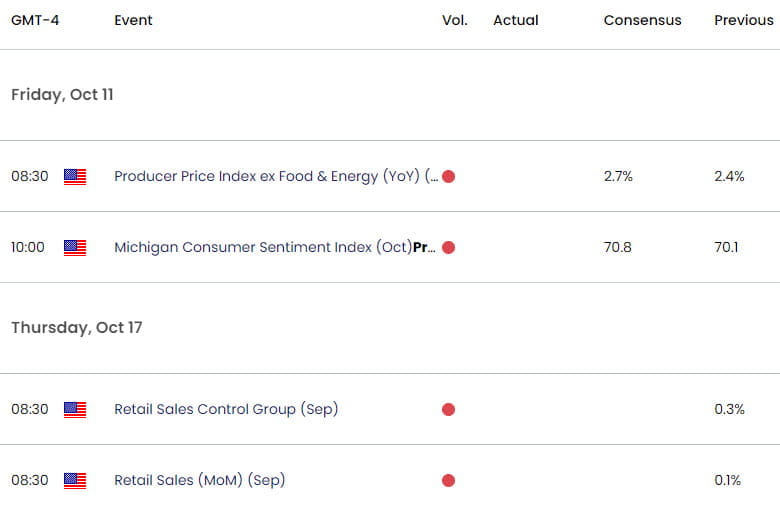
Task: Click the Vol. column header
Action: click(455, 20)
